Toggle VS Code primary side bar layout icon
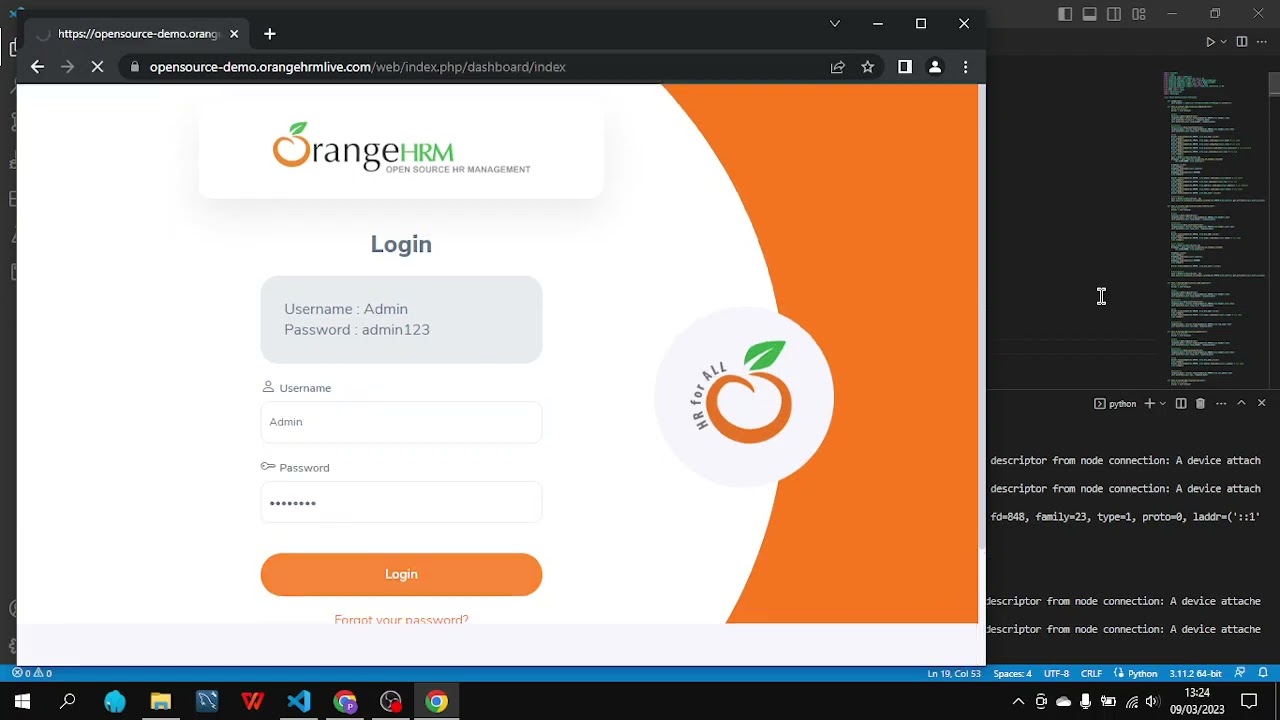 1065,14
